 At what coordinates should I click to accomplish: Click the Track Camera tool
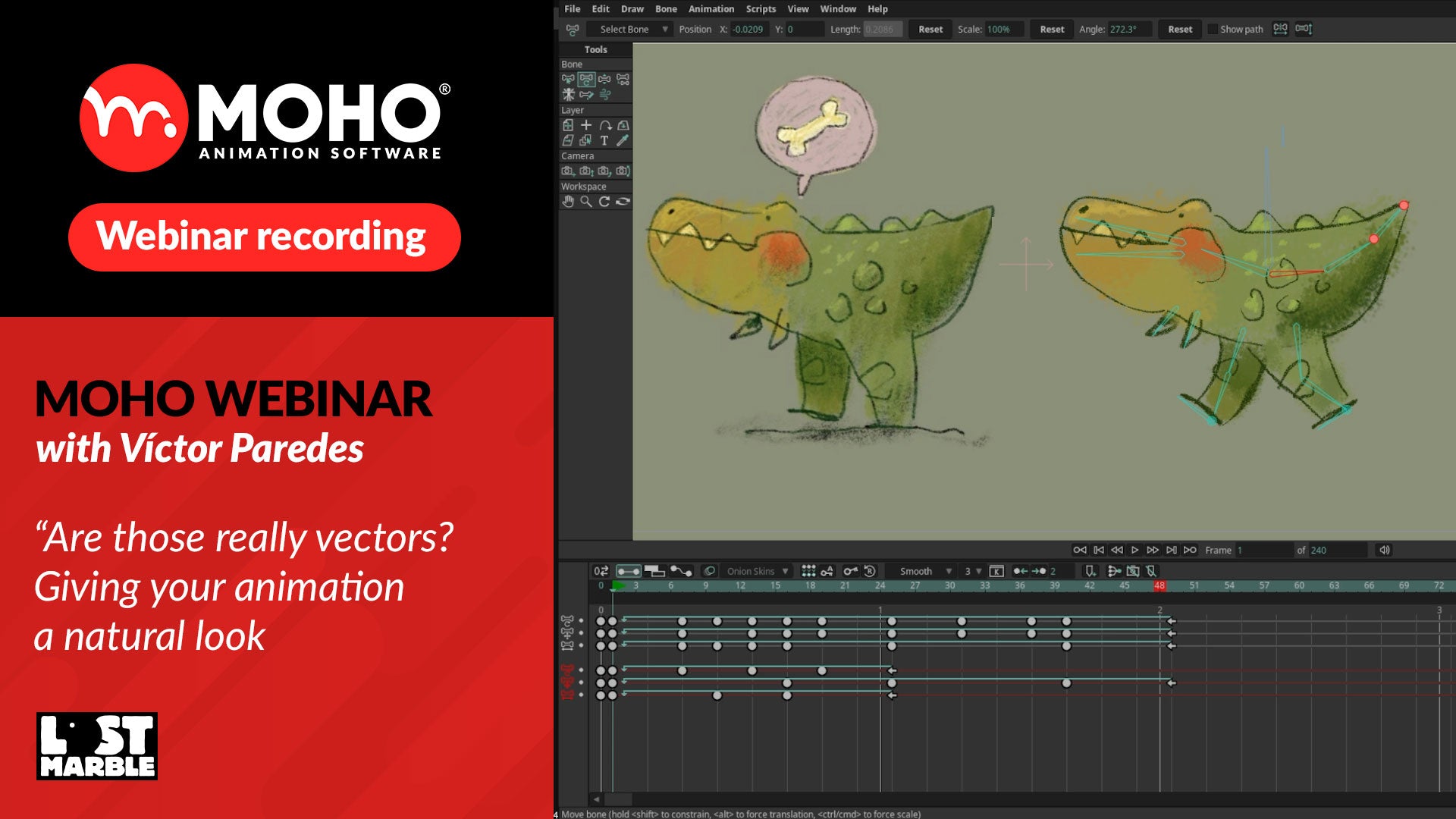click(x=568, y=171)
